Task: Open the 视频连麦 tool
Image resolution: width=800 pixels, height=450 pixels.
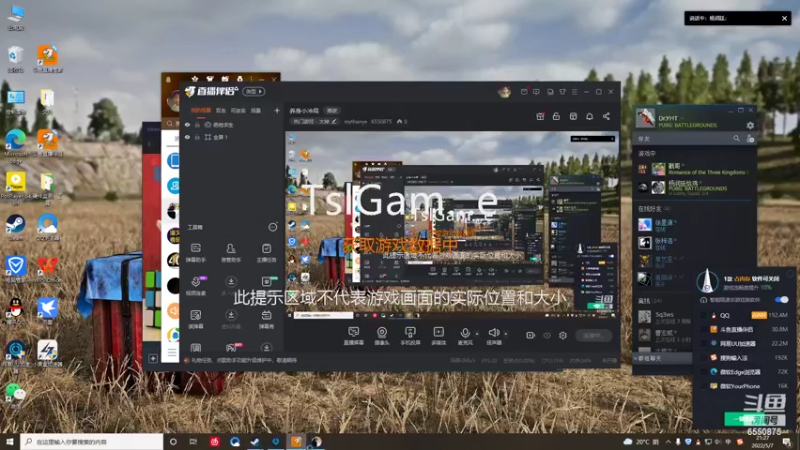Action: coord(195,286)
